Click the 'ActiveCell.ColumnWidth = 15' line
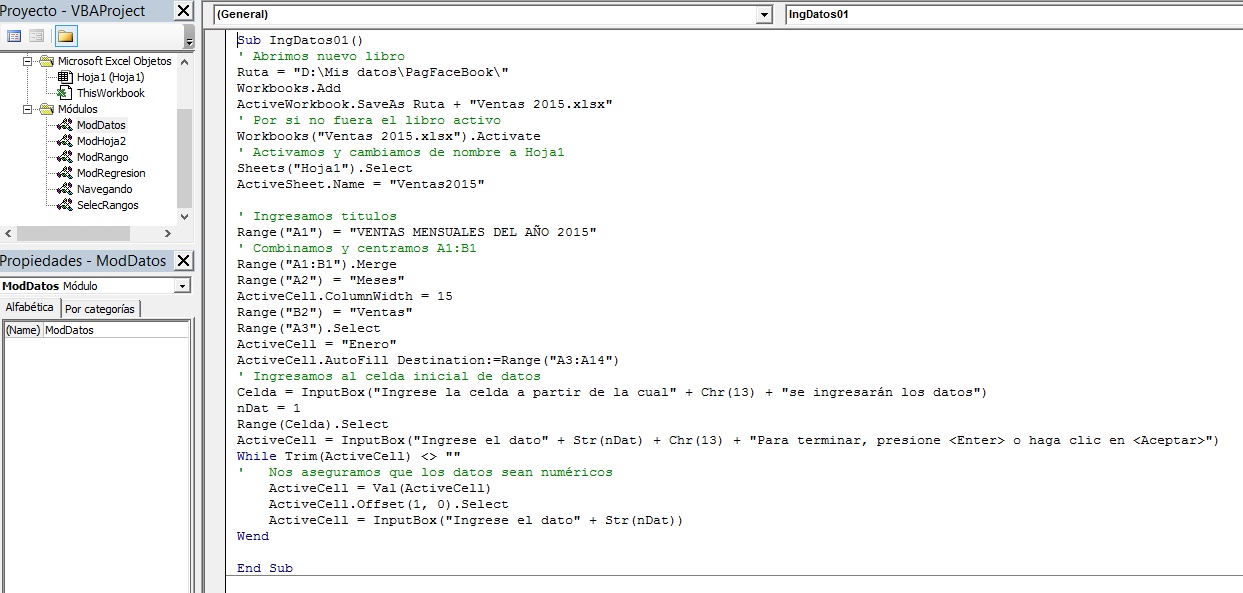 coord(344,297)
